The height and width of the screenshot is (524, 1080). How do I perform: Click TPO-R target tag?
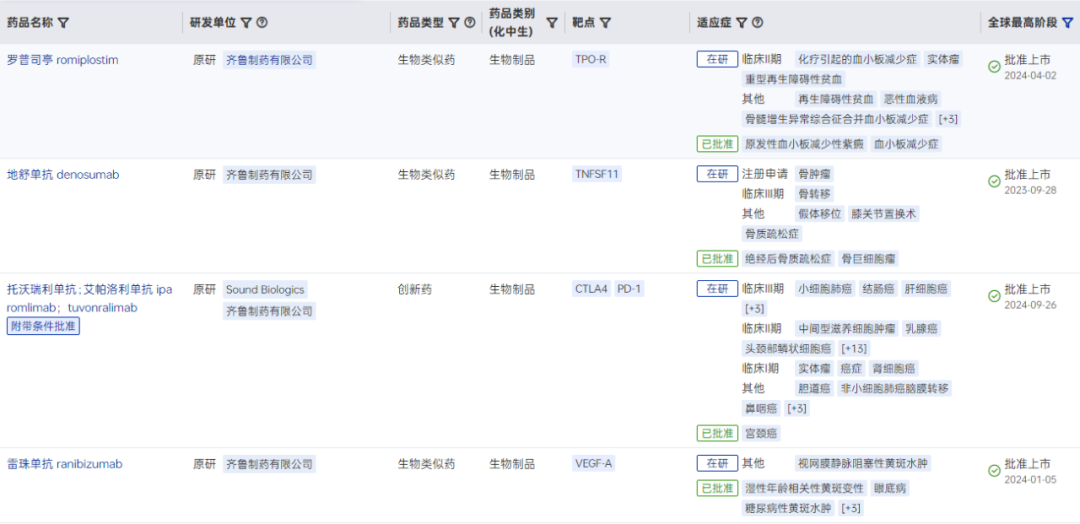(591, 60)
